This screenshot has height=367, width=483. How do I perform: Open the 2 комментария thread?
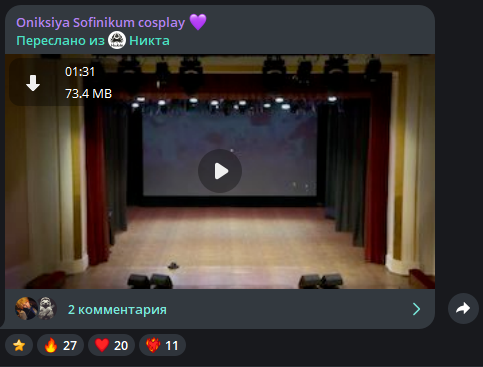point(117,309)
